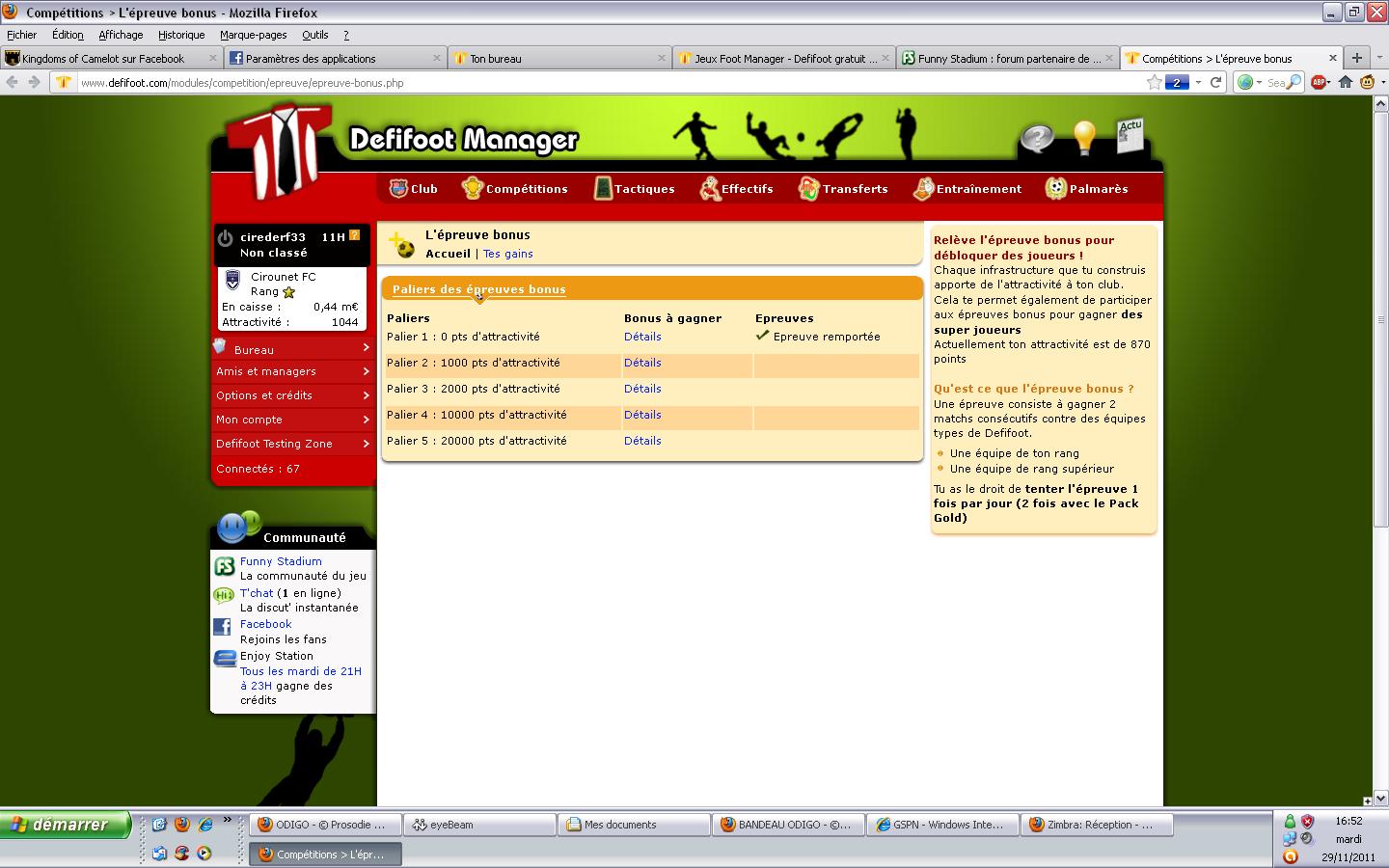
Task: Open a new tab with the plus button
Action: pyautogui.click(x=1356, y=58)
